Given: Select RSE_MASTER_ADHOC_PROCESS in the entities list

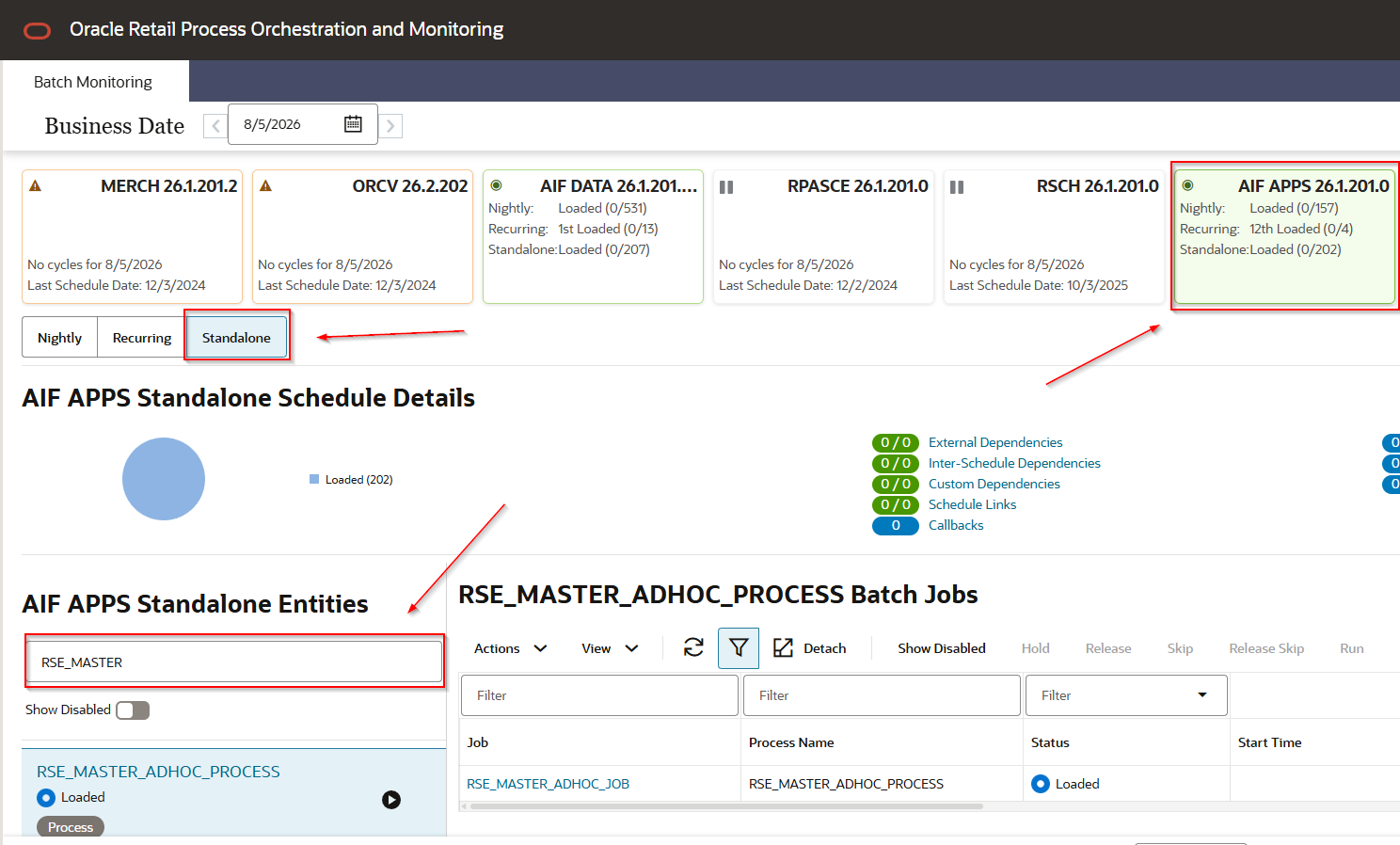Looking at the screenshot, I should click(x=158, y=772).
